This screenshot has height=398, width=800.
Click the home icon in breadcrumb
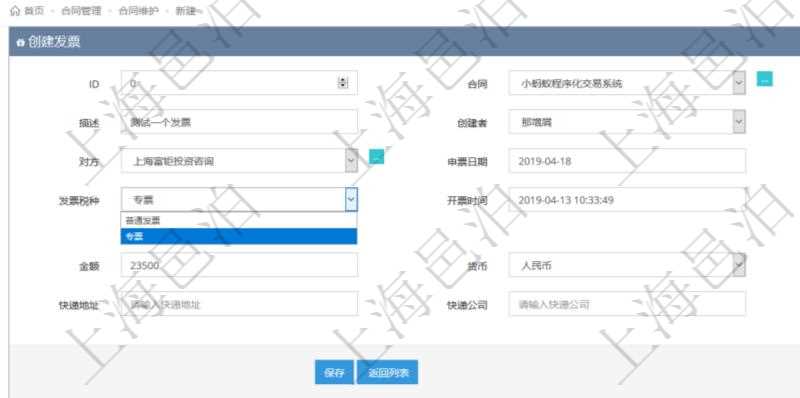(15, 11)
